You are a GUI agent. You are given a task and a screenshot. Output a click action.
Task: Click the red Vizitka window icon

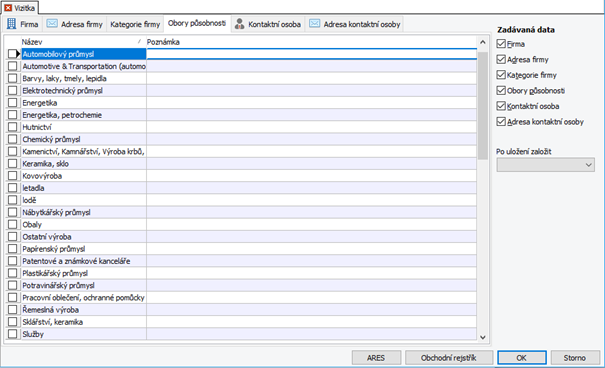[x=8, y=8]
